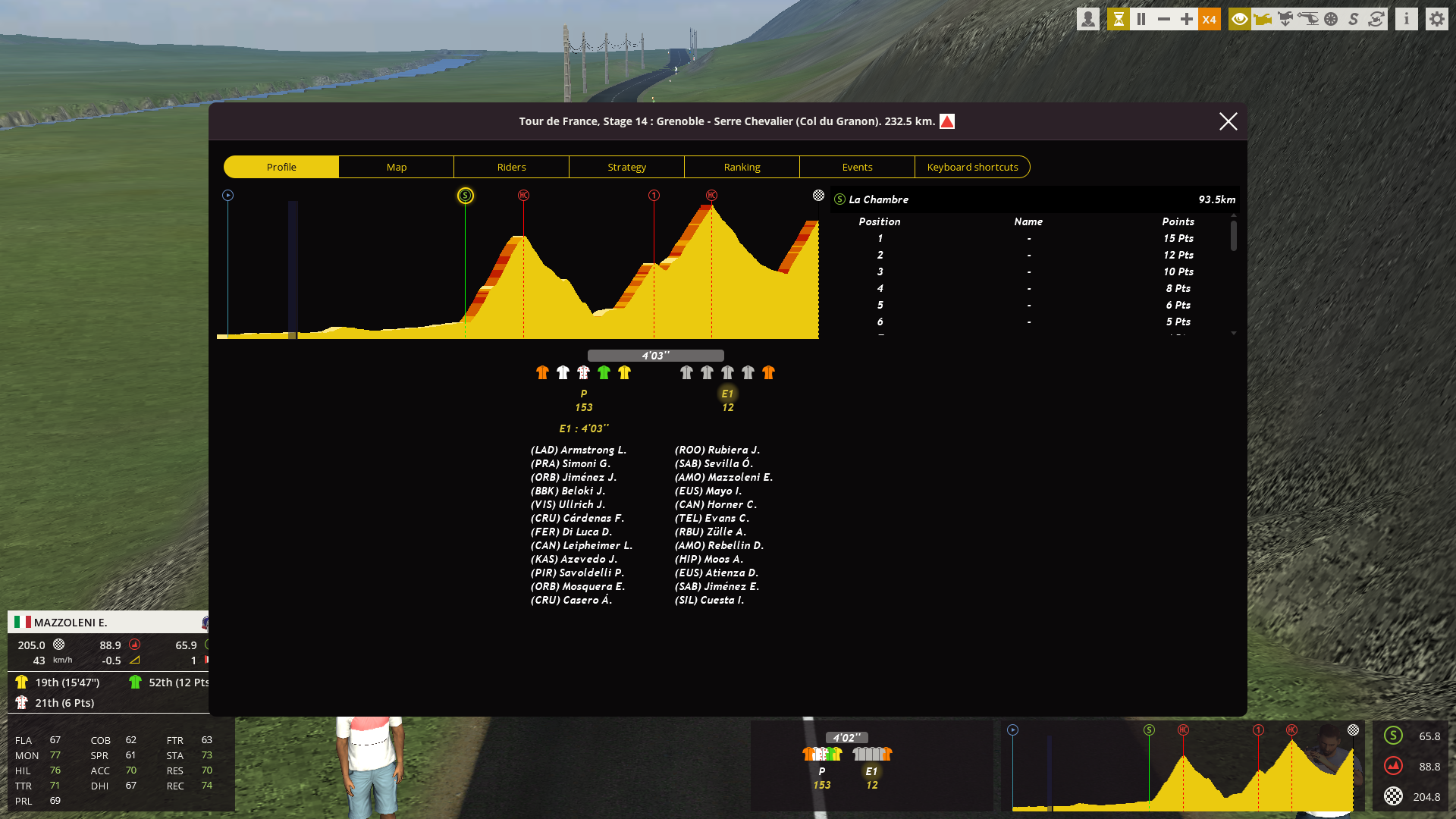Click the yellow jersey general classification icon
The image size is (1456, 819).
(x=21, y=682)
